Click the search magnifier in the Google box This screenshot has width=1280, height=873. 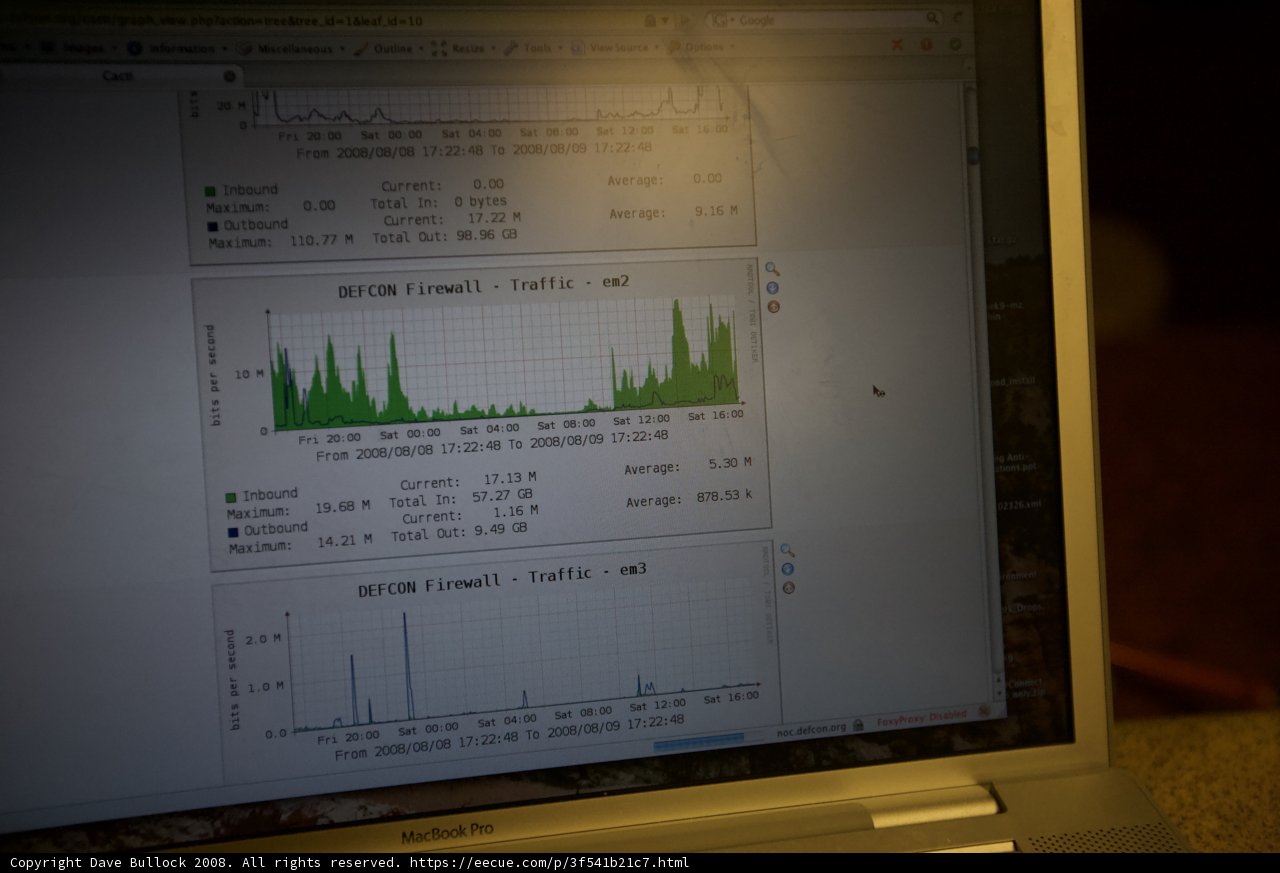pos(931,18)
